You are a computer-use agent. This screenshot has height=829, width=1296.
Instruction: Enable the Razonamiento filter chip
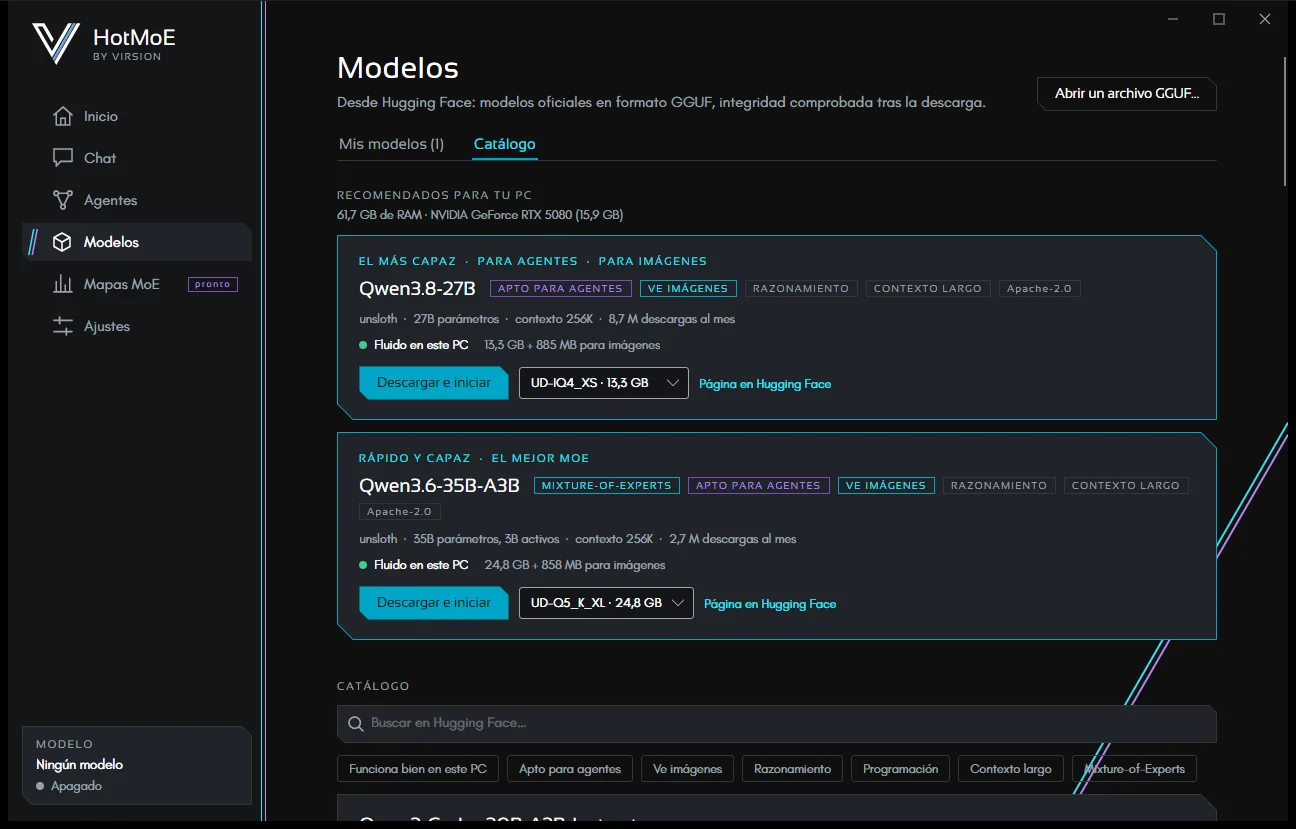click(793, 769)
